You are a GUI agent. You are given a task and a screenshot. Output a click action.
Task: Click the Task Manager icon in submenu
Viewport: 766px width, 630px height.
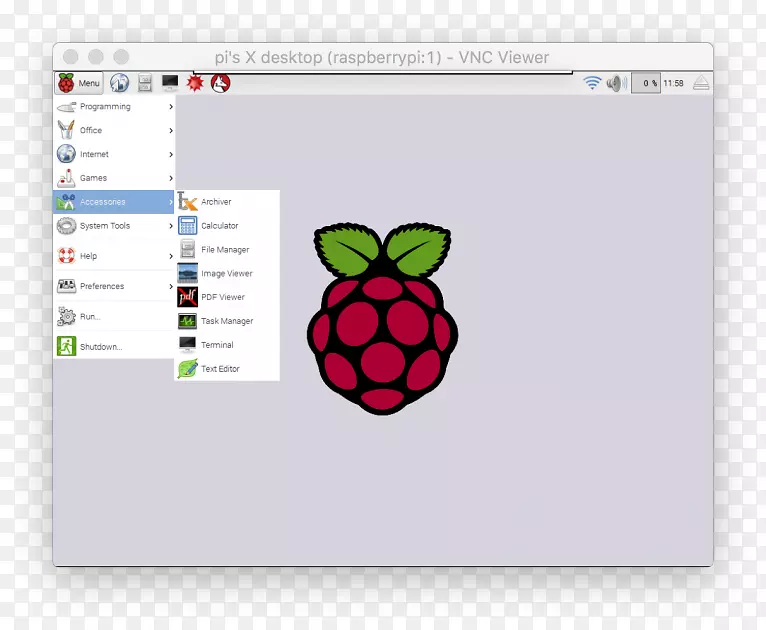point(188,321)
